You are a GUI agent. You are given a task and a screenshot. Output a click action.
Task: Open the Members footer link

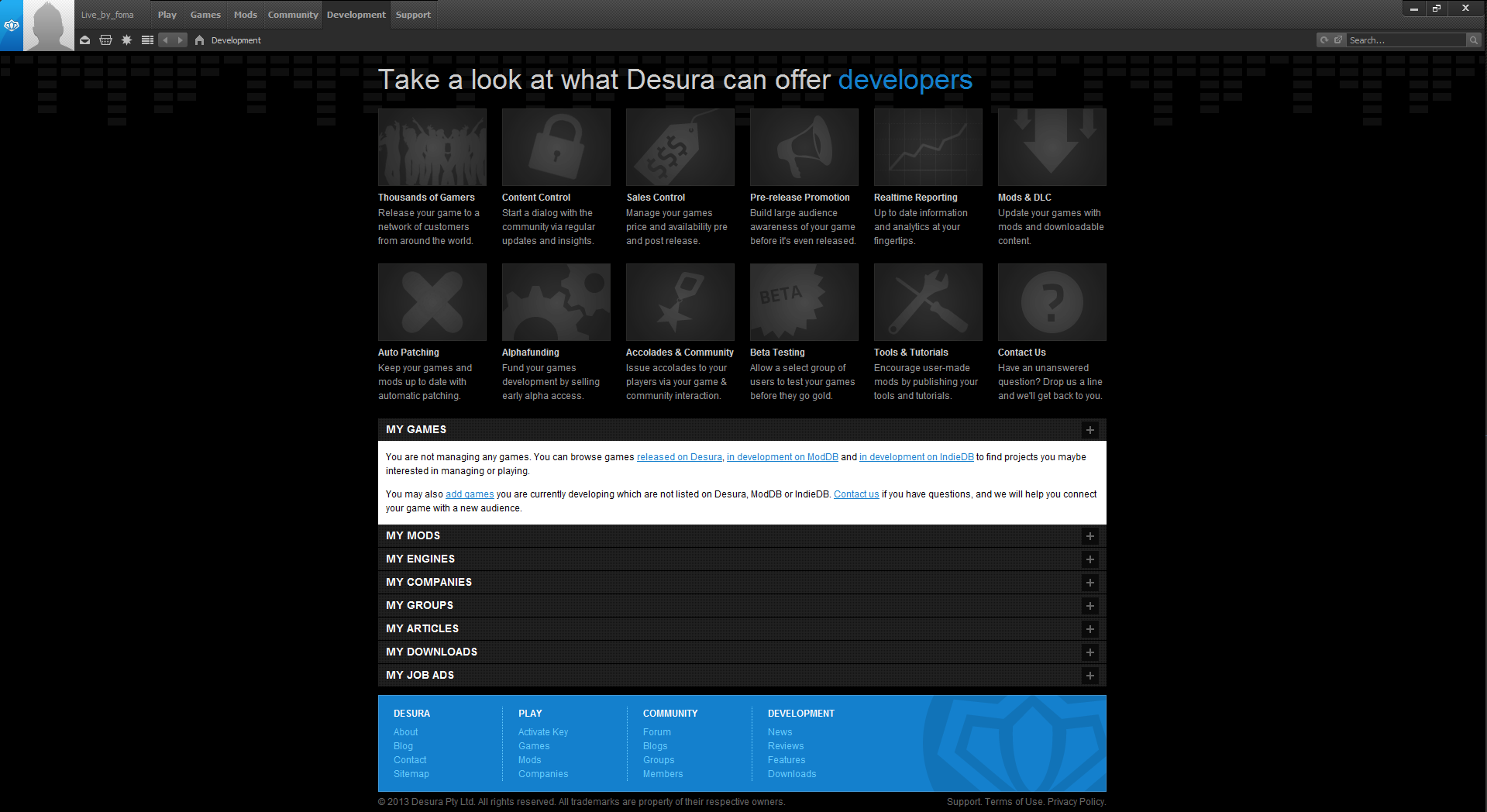[663, 774]
